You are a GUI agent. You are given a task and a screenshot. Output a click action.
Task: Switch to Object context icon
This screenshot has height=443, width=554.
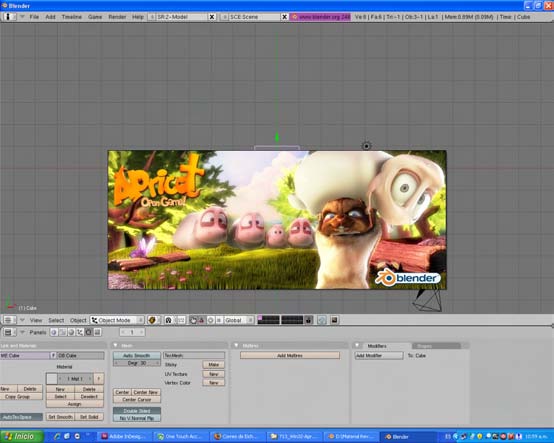[x=80, y=332]
